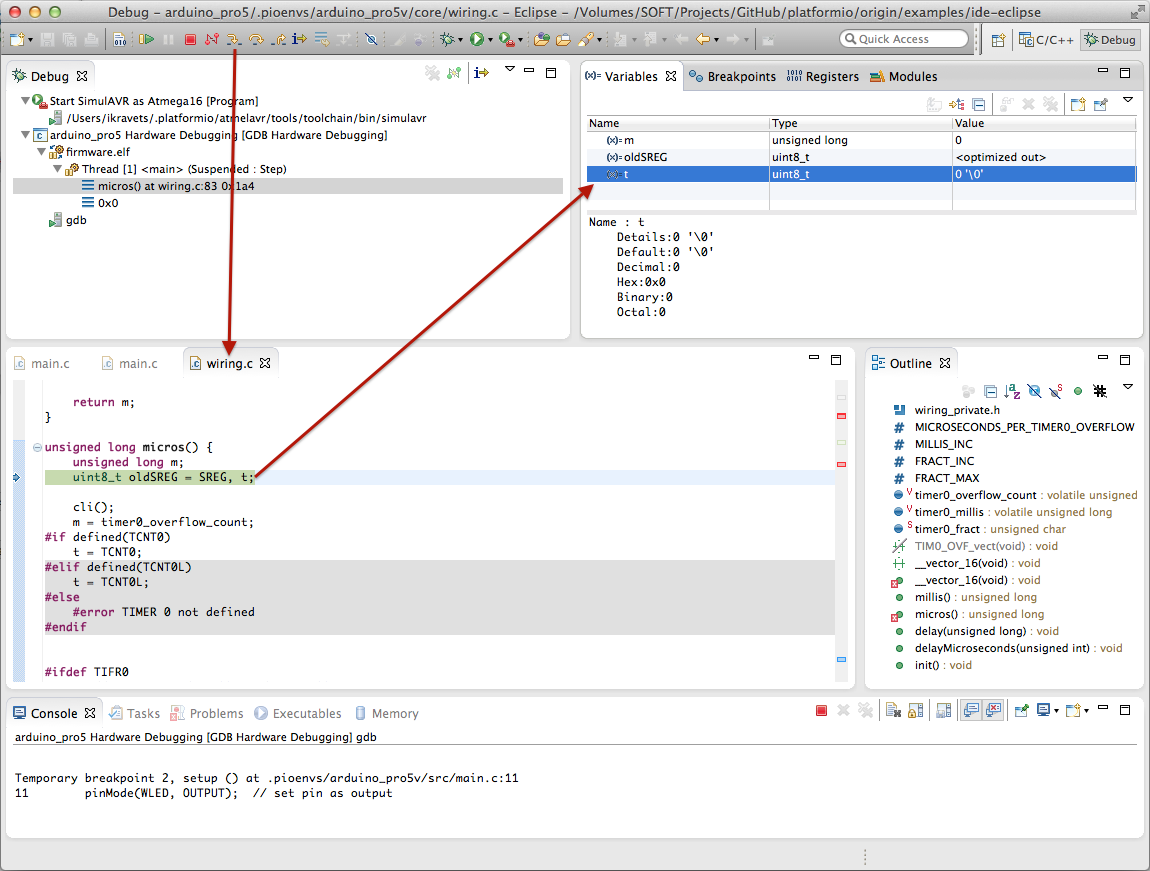Viewport: 1150px width, 871px height.
Task: Click the binary 010 build icon
Action: [x=120, y=40]
